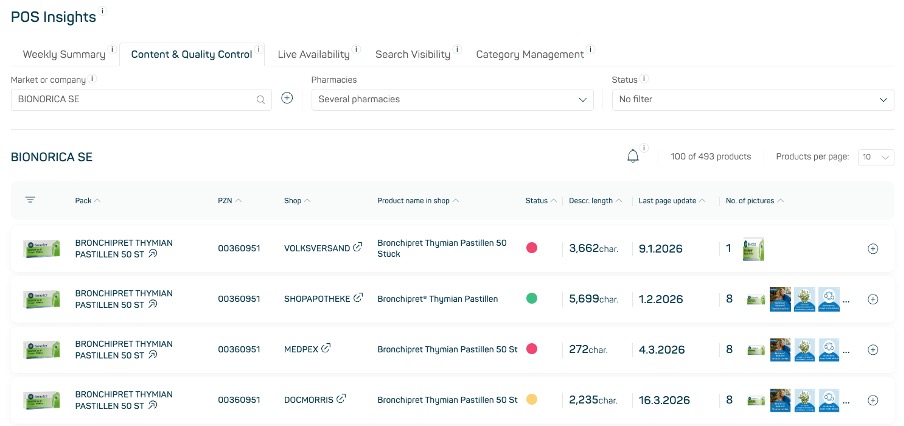Viewport: 904px width, 426px height.
Task: Click the 272 char. description length
Action: 588,349
